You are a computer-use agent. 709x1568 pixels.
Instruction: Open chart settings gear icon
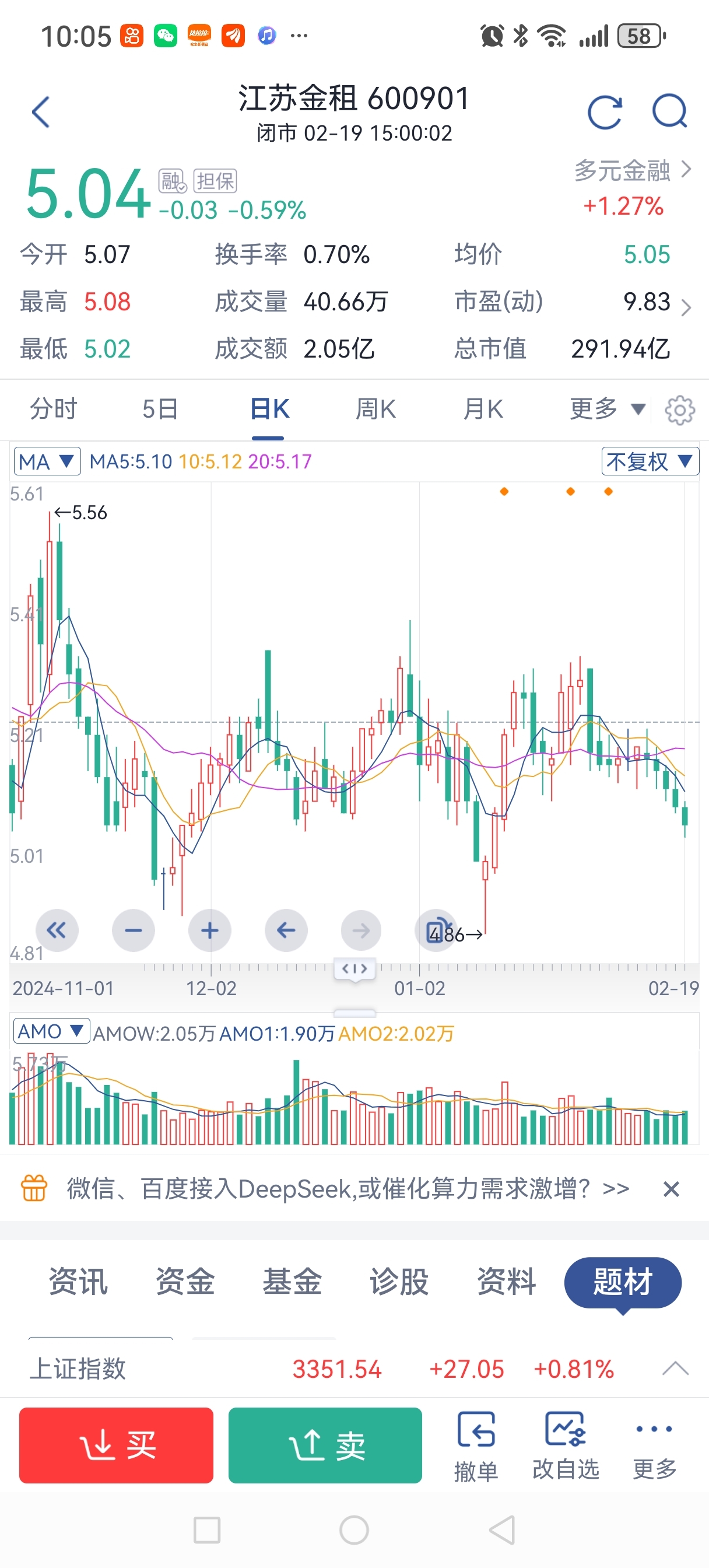pyautogui.click(x=679, y=410)
